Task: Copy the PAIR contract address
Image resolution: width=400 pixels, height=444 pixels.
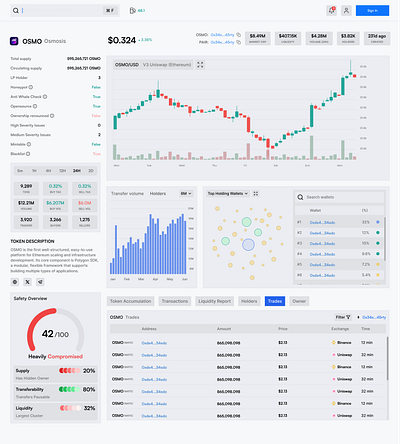Action: point(239,42)
